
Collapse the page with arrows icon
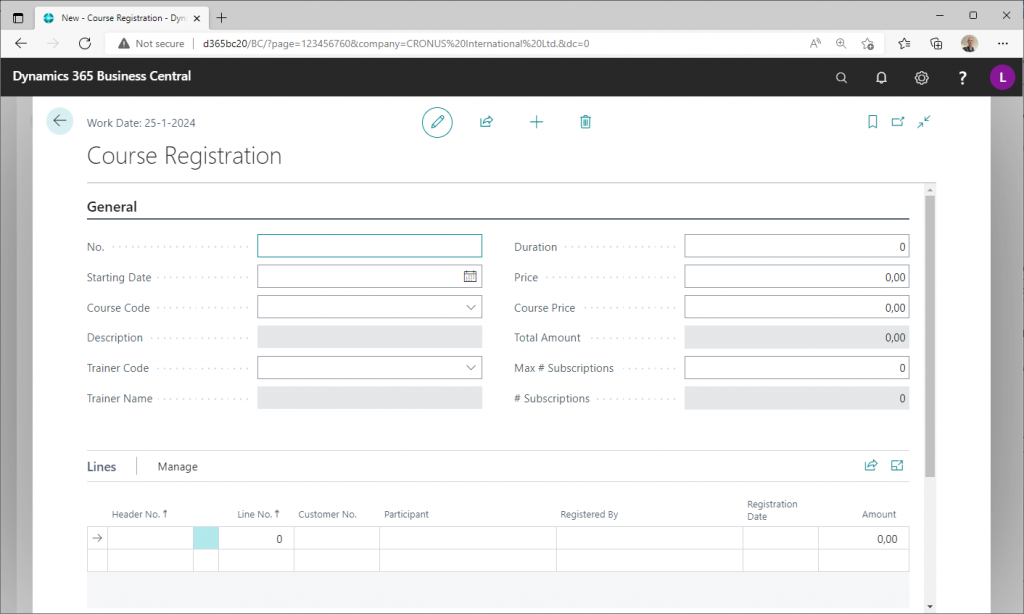(923, 121)
